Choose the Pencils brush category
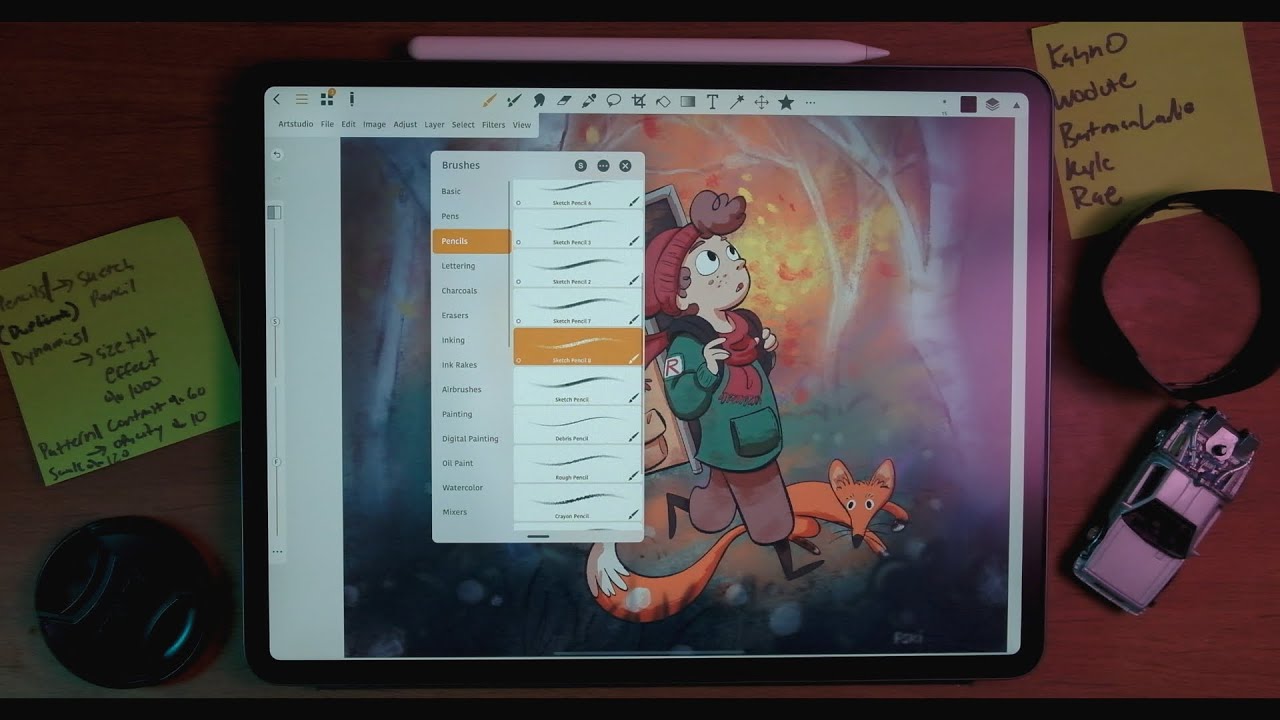The width and height of the screenshot is (1280, 720). (x=471, y=241)
